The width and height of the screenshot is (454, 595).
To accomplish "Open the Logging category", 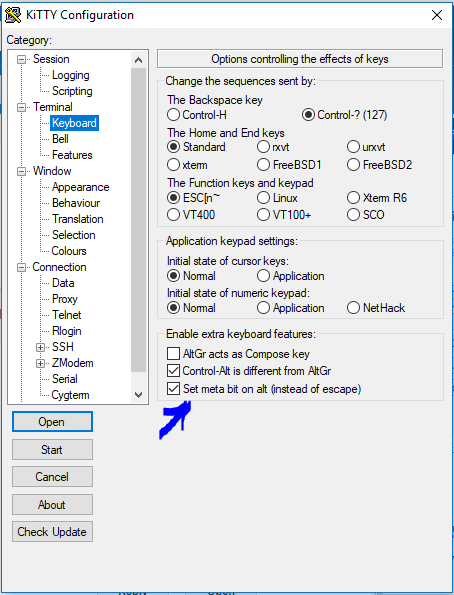I will 71,75.
